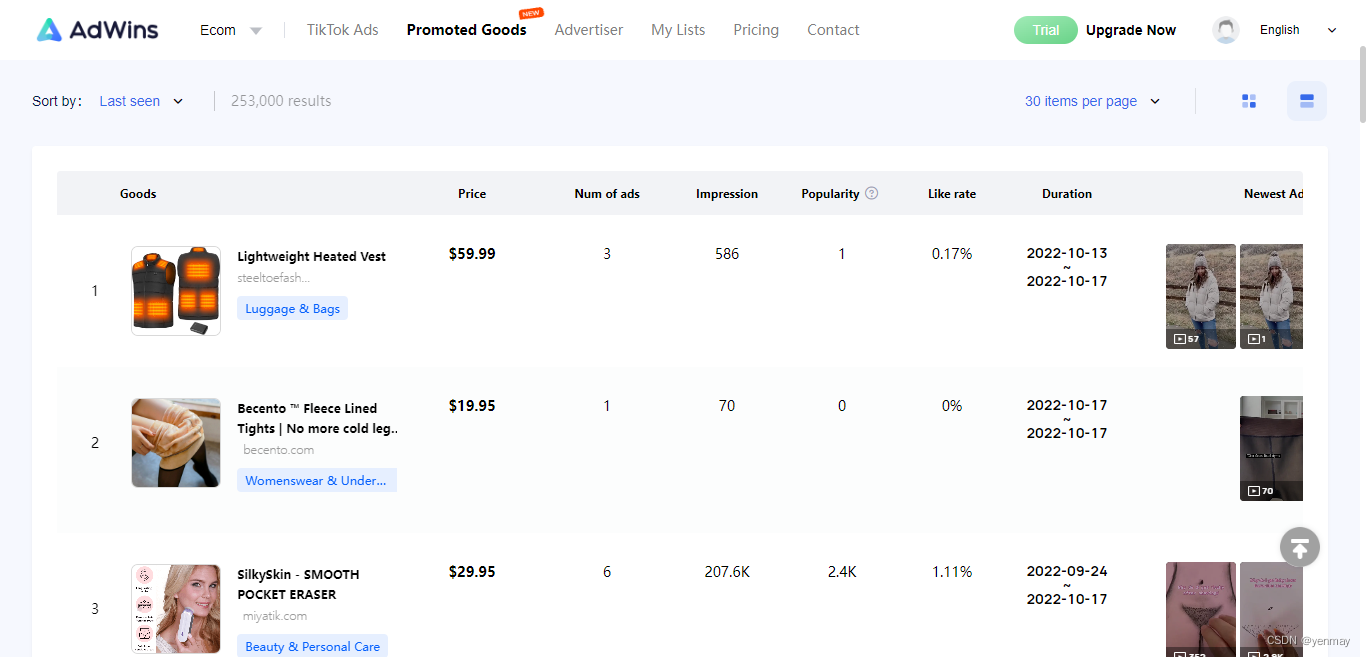Screen dimensions: 1366x657
Task: Go to TikTok Ads tab
Action: coord(343,30)
